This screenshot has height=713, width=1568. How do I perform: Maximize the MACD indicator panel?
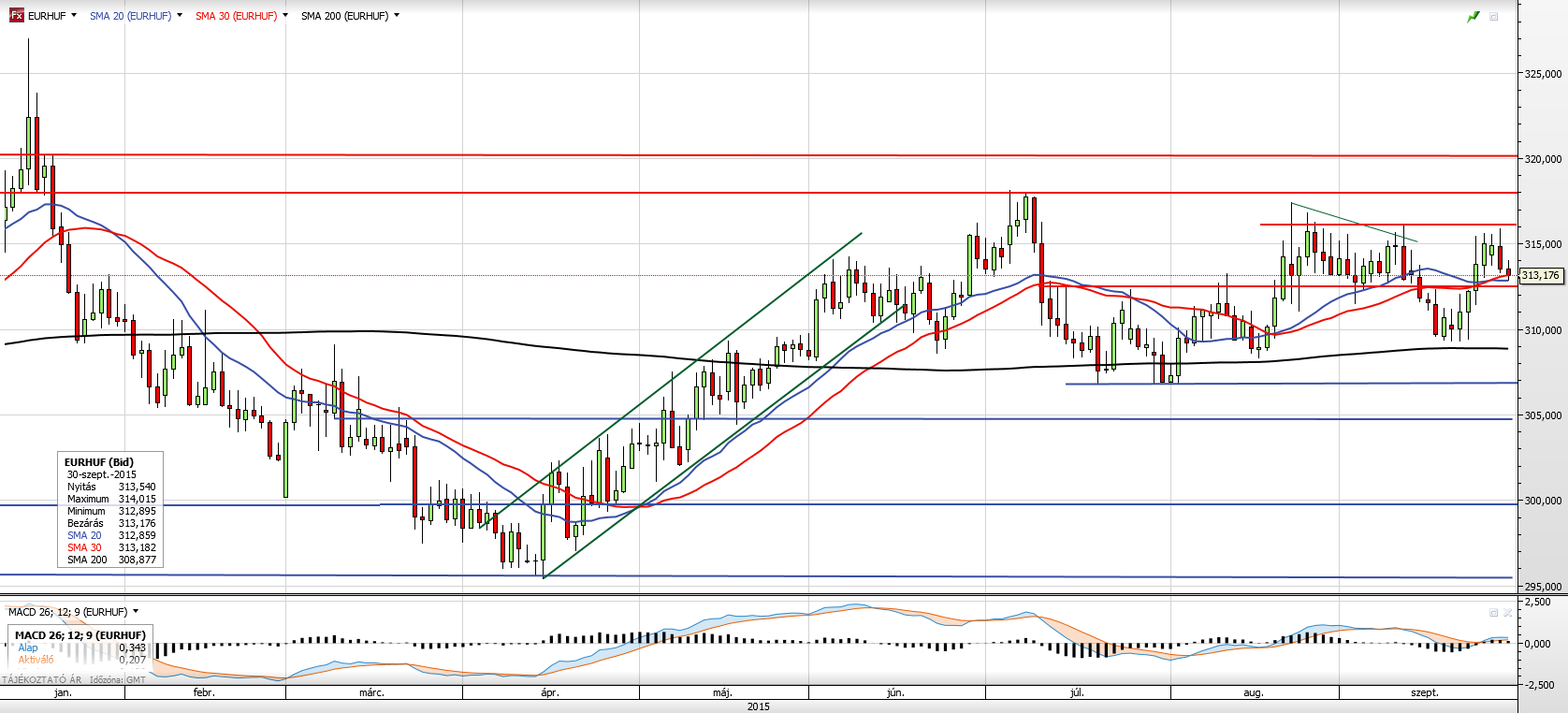(1494, 613)
